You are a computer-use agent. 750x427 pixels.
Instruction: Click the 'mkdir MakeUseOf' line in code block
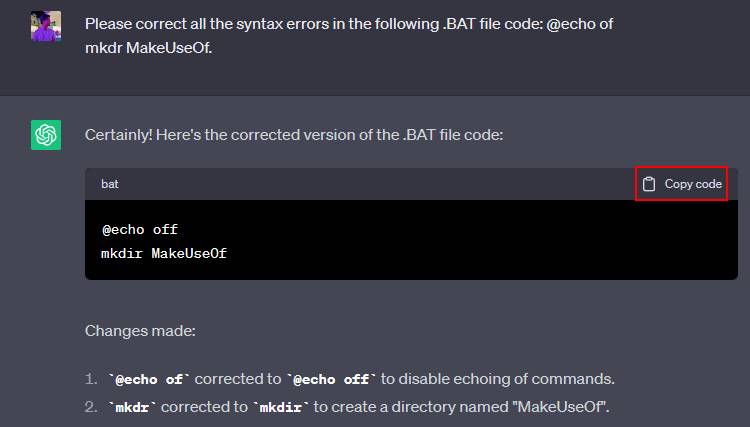coord(164,253)
